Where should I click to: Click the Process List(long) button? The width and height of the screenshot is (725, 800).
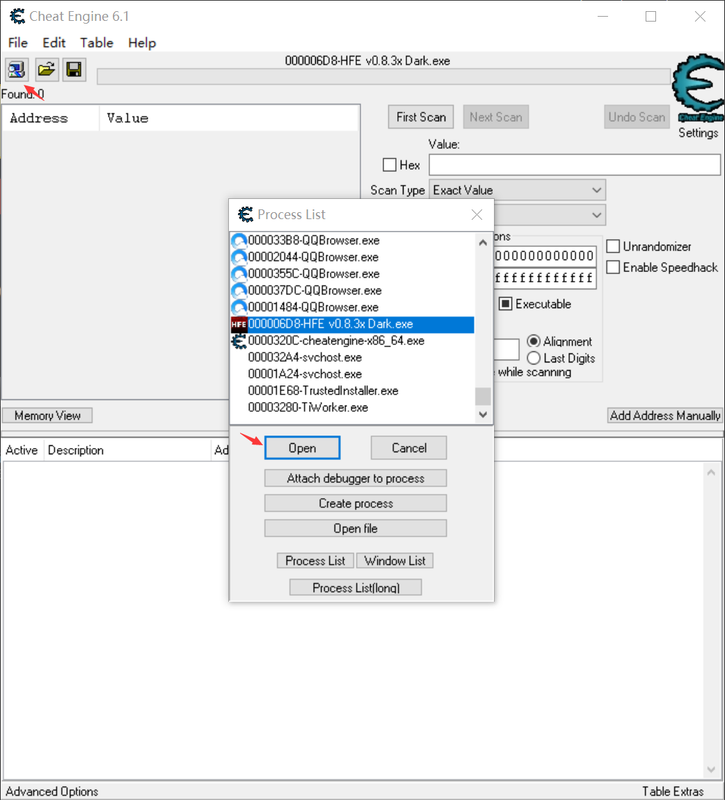(356, 588)
